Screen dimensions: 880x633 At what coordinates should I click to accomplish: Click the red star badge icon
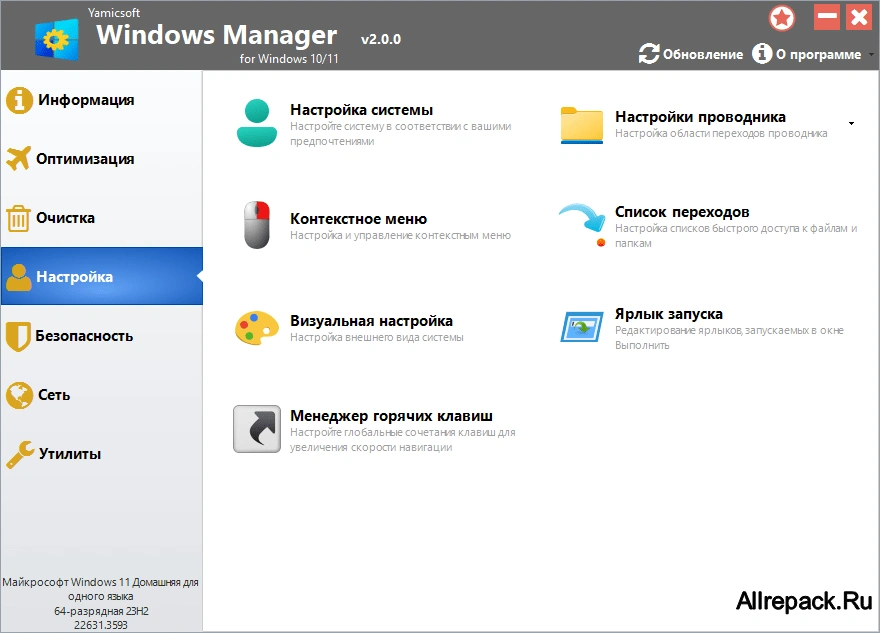click(782, 19)
